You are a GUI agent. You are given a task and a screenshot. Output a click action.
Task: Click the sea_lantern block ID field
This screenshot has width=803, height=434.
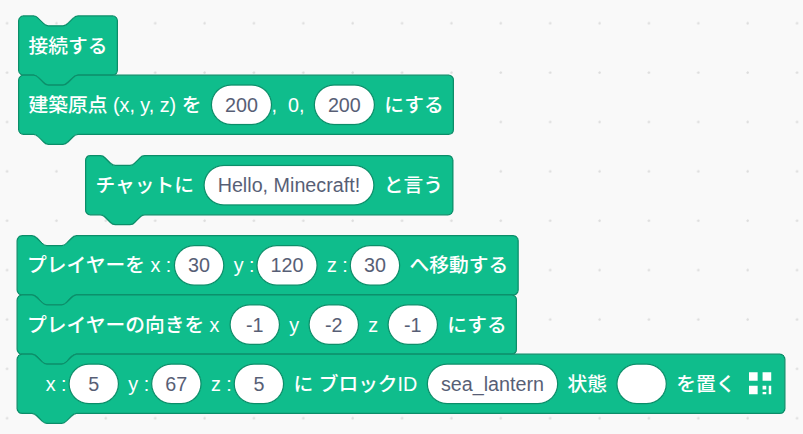pos(492,384)
